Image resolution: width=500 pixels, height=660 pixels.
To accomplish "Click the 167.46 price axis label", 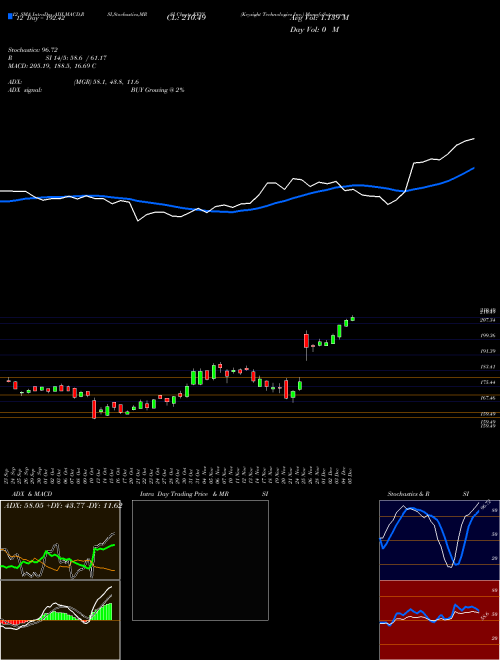I will pos(487,398).
